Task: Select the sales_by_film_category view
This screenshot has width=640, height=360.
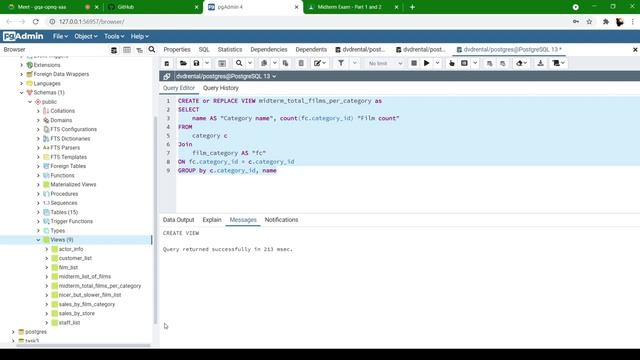Action: pos(87,304)
